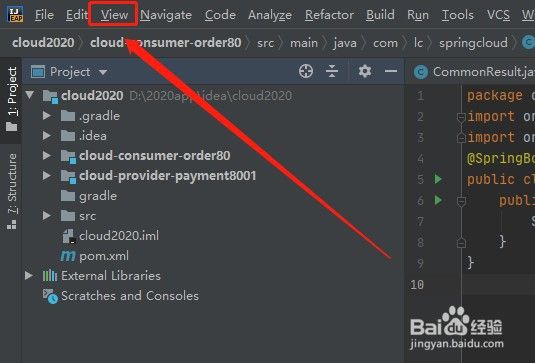
Task: Open the Build menu
Action: click(380, 15)
